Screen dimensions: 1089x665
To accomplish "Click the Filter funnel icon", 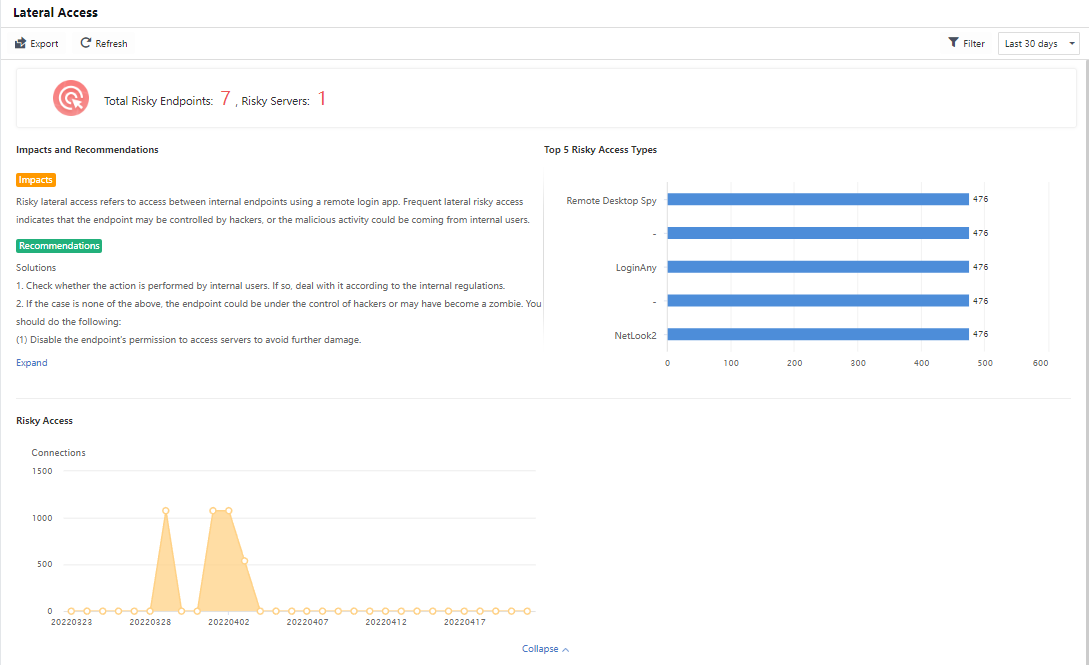I will [x=954, y=43].
